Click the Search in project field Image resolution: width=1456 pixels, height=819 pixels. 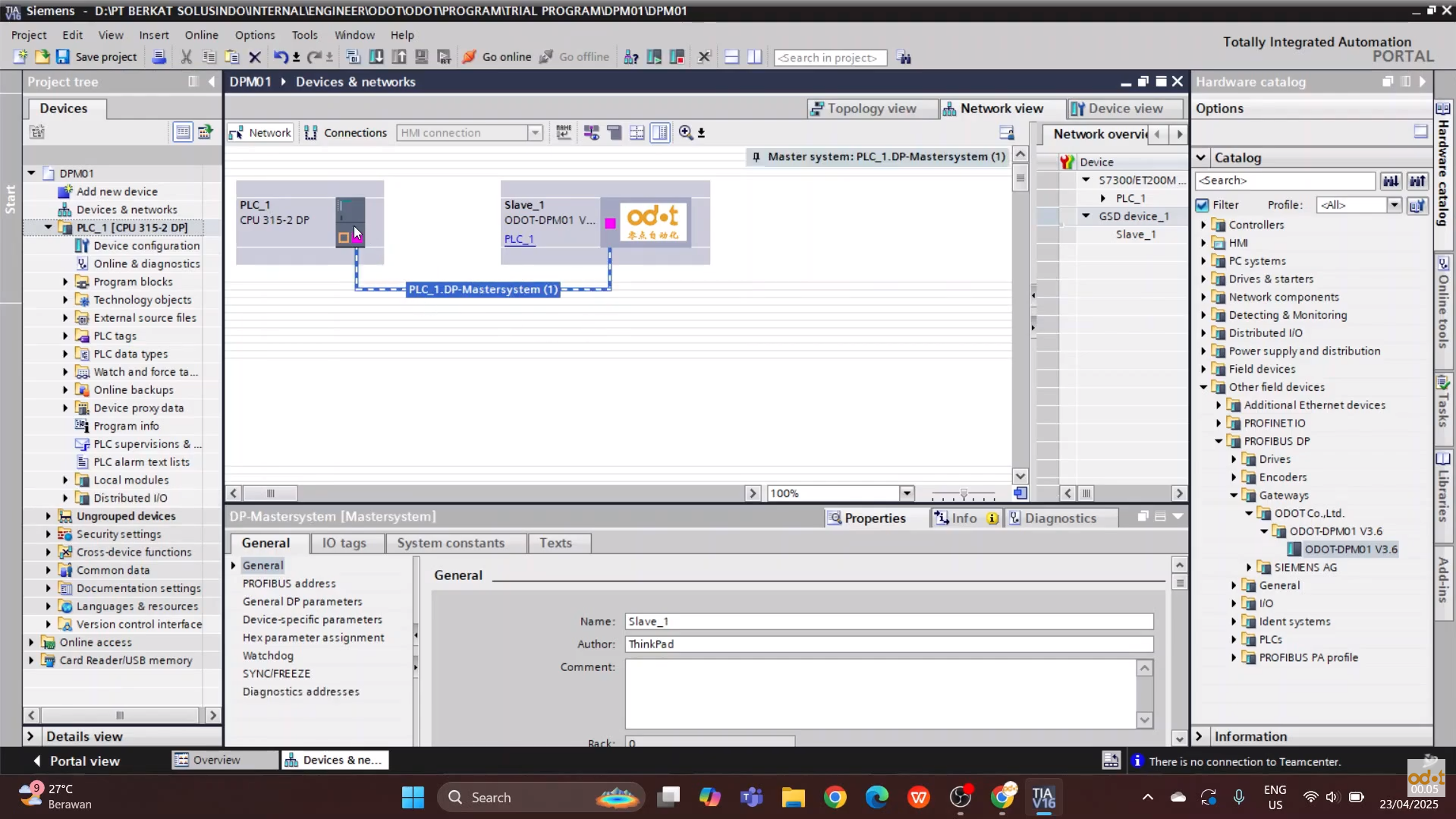pos(830,58)
